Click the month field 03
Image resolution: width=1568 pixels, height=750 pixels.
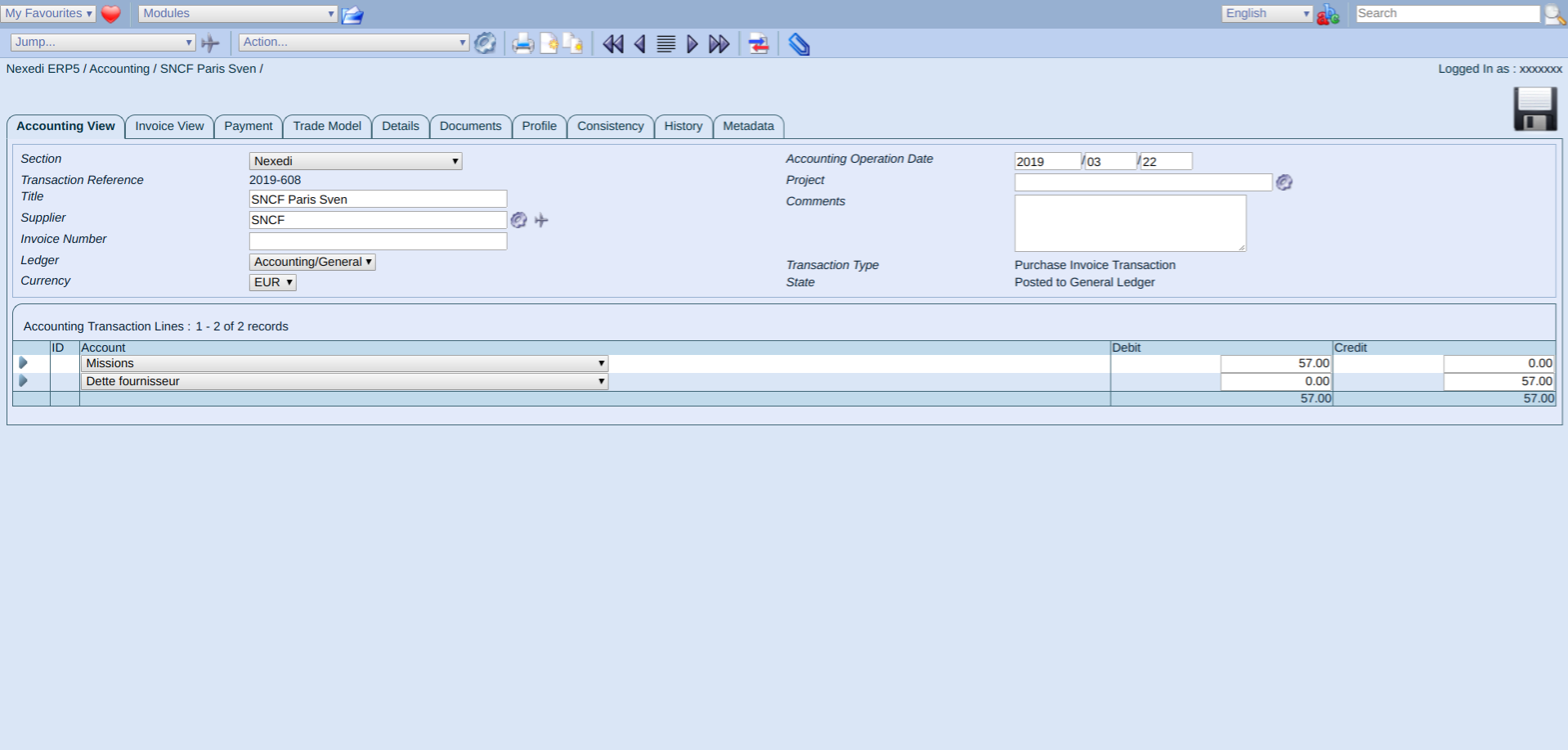(x=1111, y=161)
